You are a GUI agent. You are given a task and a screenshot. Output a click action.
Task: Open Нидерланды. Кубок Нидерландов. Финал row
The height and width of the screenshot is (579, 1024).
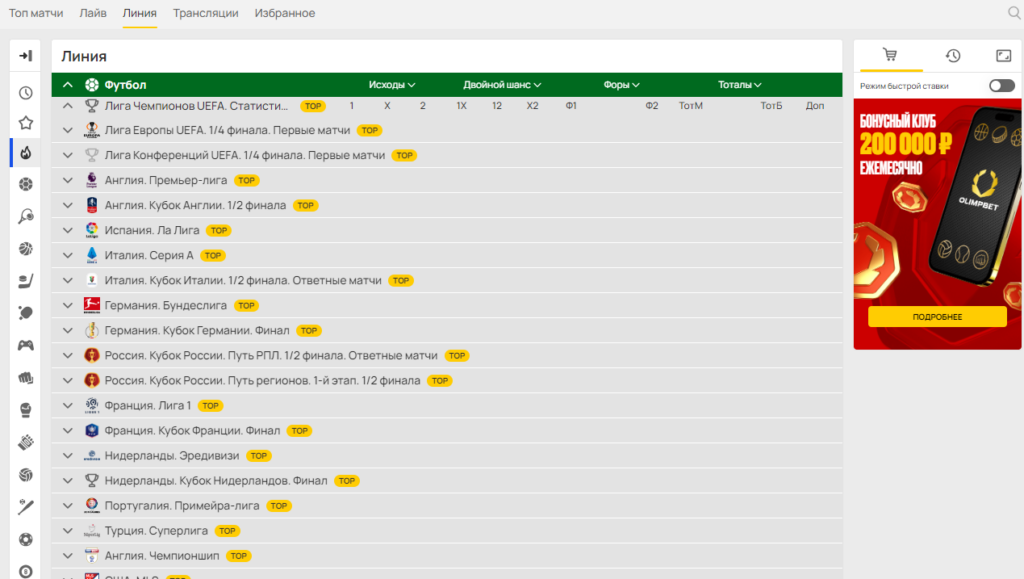click(447, 480)
